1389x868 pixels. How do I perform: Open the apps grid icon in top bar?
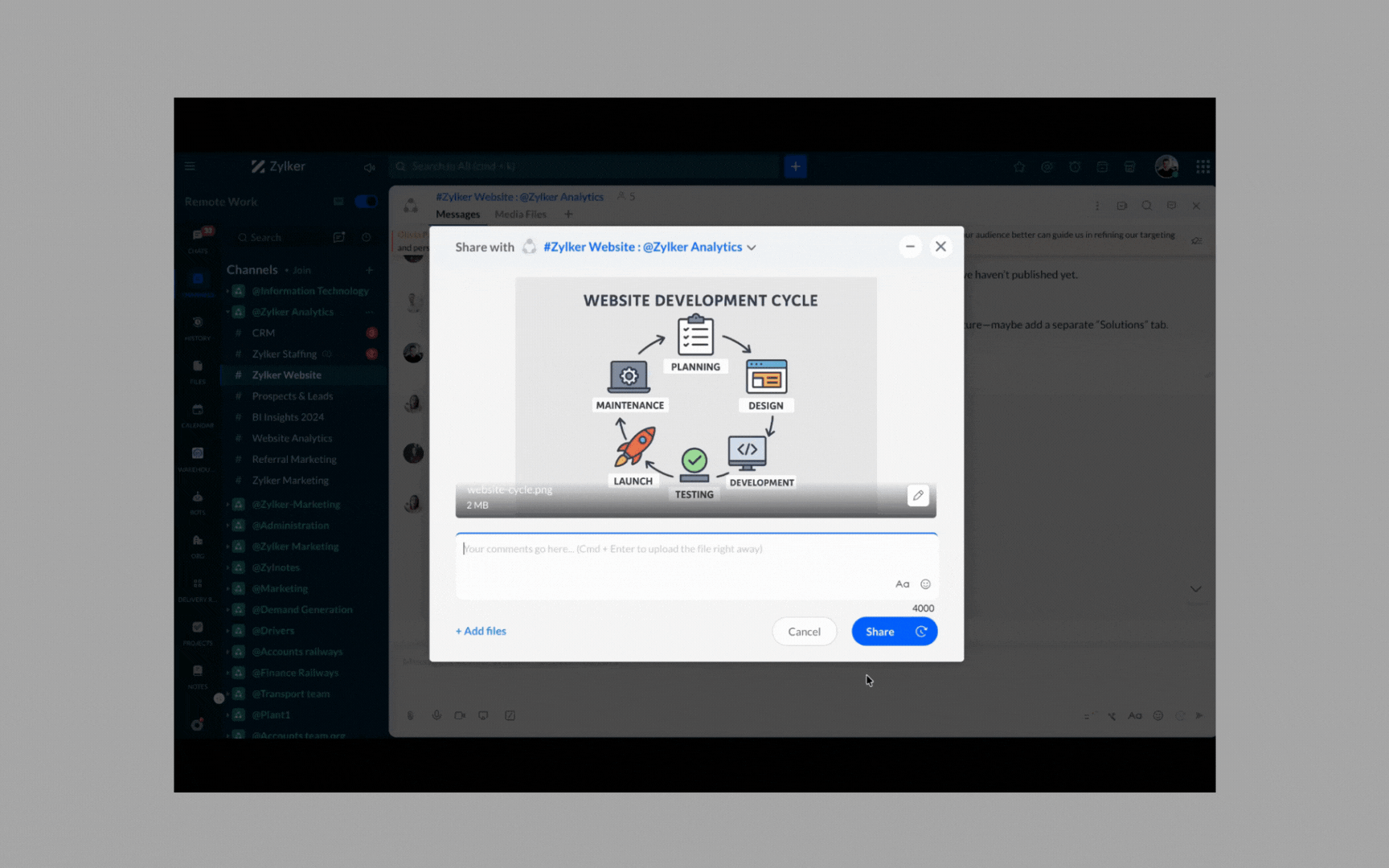tap(1203, 166)
